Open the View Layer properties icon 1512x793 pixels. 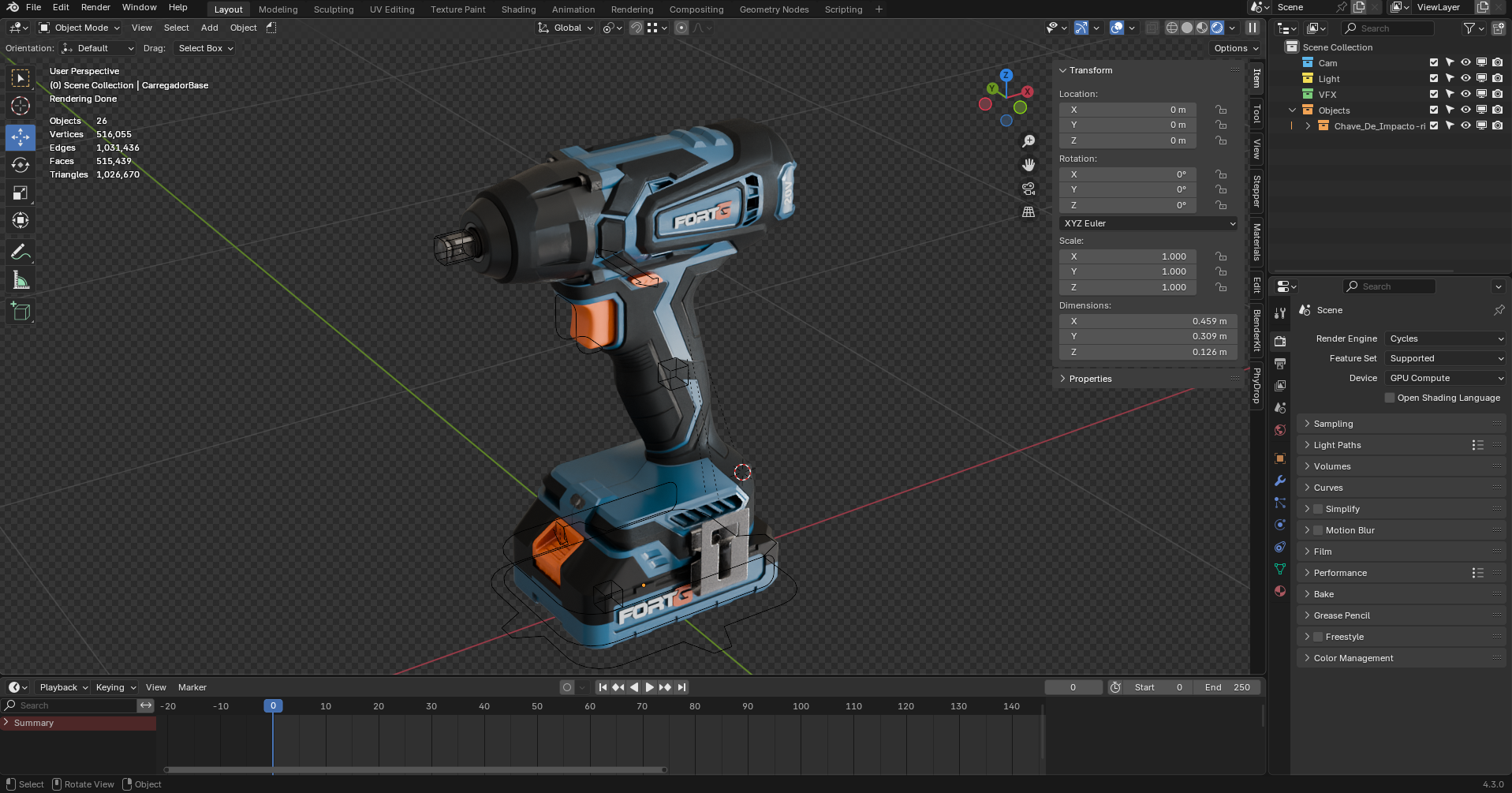coord(1280,385)
